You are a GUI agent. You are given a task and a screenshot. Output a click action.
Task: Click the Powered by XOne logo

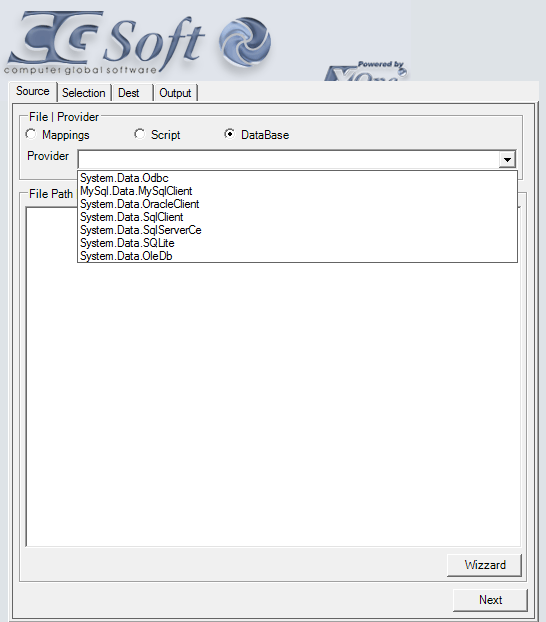(x=366, y=71)
